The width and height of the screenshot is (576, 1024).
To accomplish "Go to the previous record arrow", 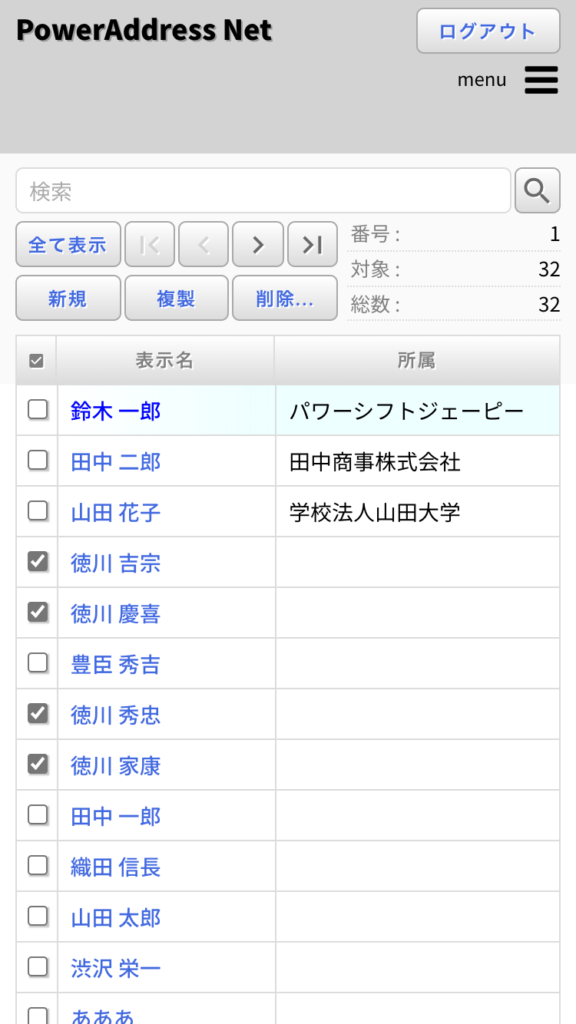I will click(203, 244).
